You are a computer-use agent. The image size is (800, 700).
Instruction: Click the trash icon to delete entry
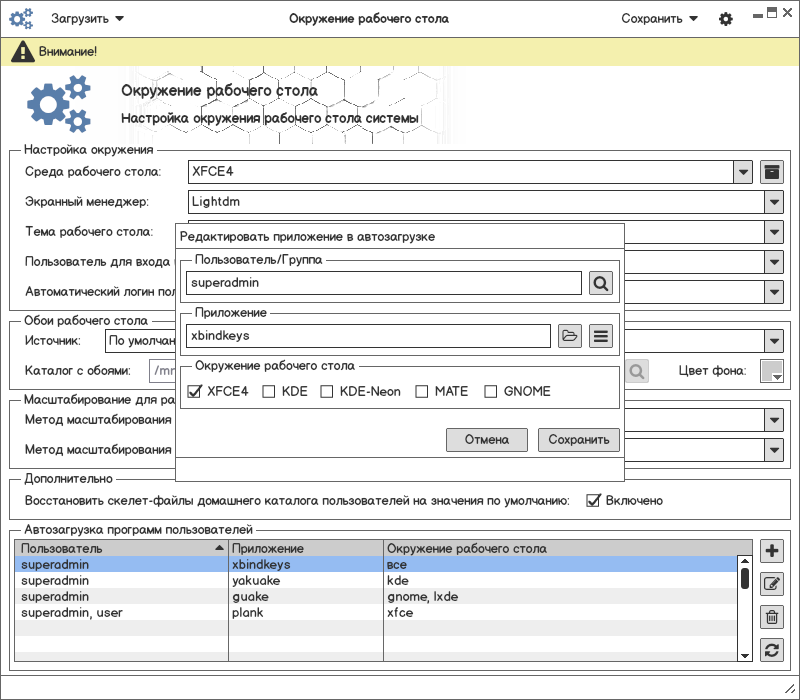coord(771,617)
